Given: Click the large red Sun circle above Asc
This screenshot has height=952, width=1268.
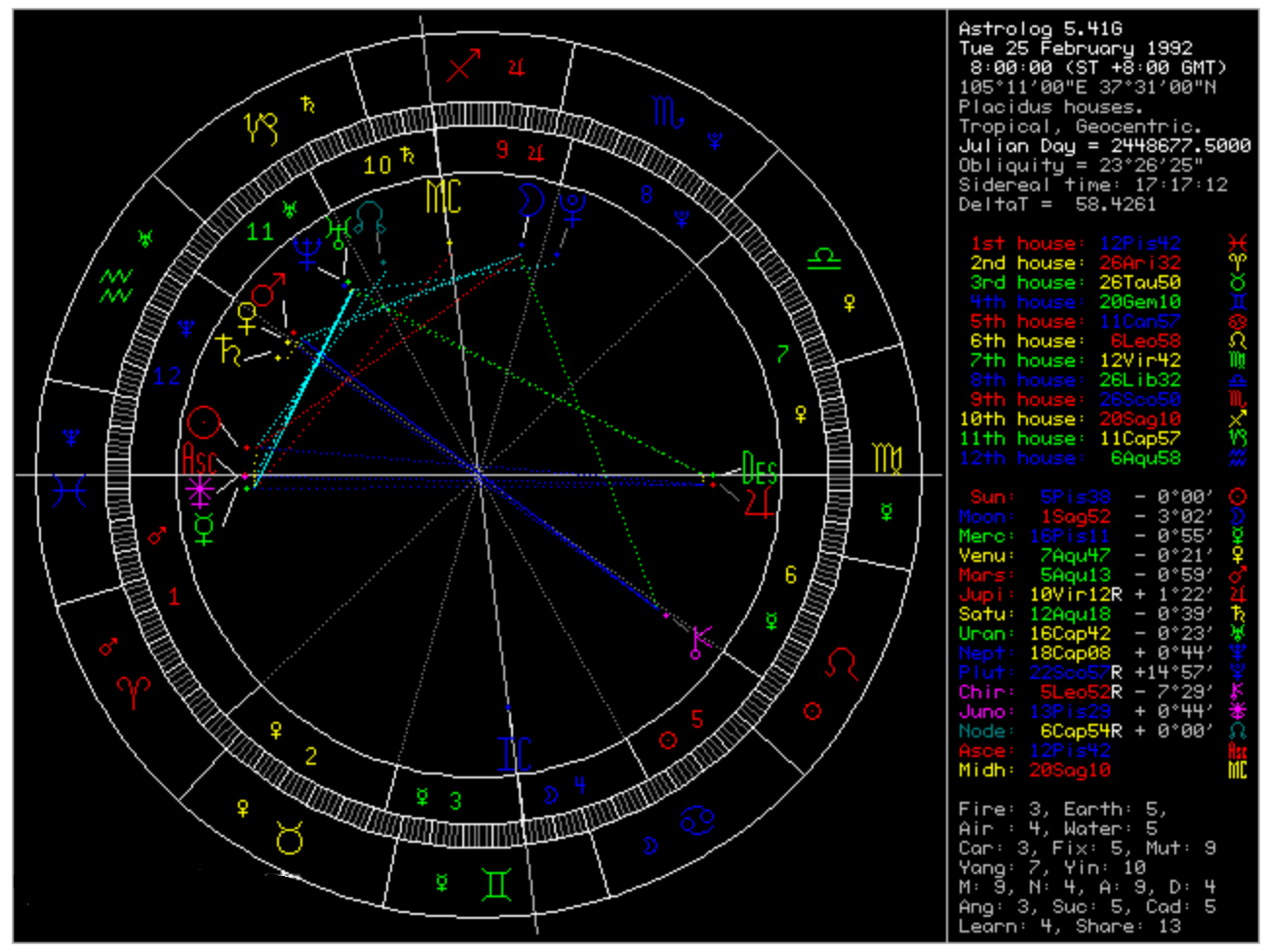Looking at the screenshot, I should [205, 423].
